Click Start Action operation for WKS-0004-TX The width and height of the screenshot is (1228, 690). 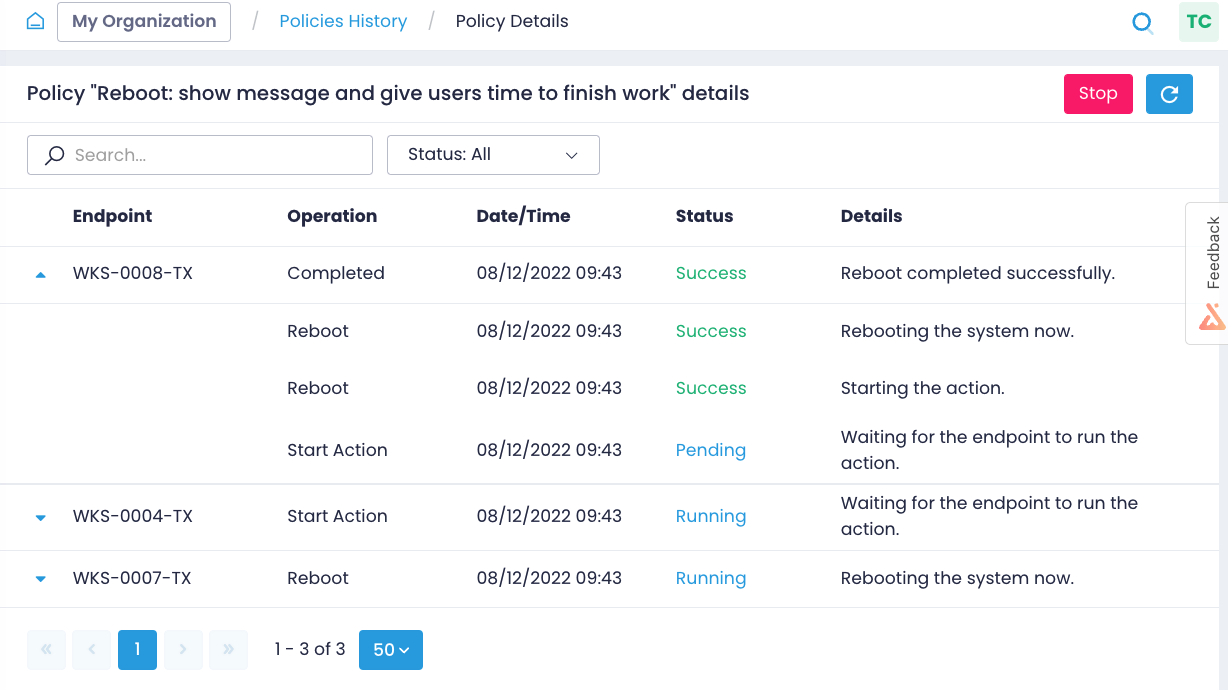point(337,516)
